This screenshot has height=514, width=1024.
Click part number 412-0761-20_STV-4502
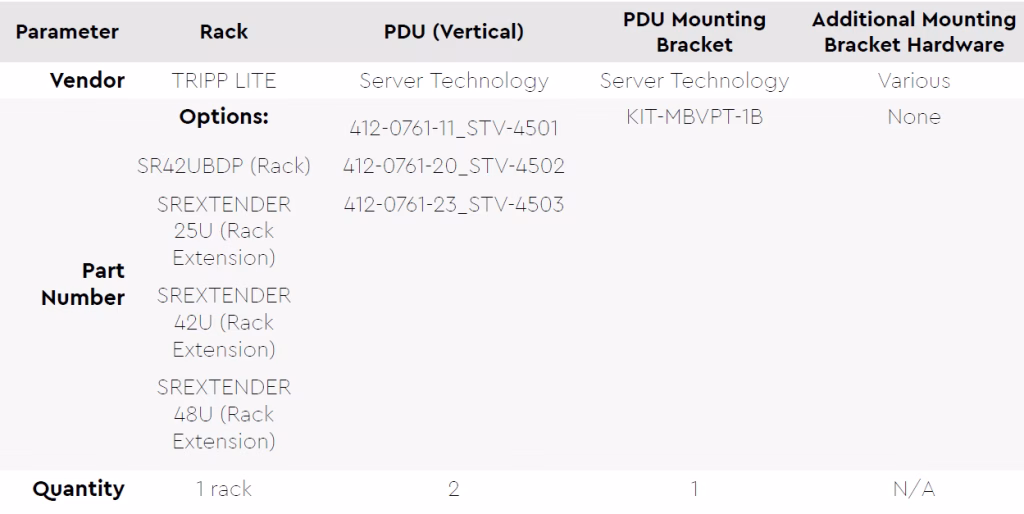point(454,166)
